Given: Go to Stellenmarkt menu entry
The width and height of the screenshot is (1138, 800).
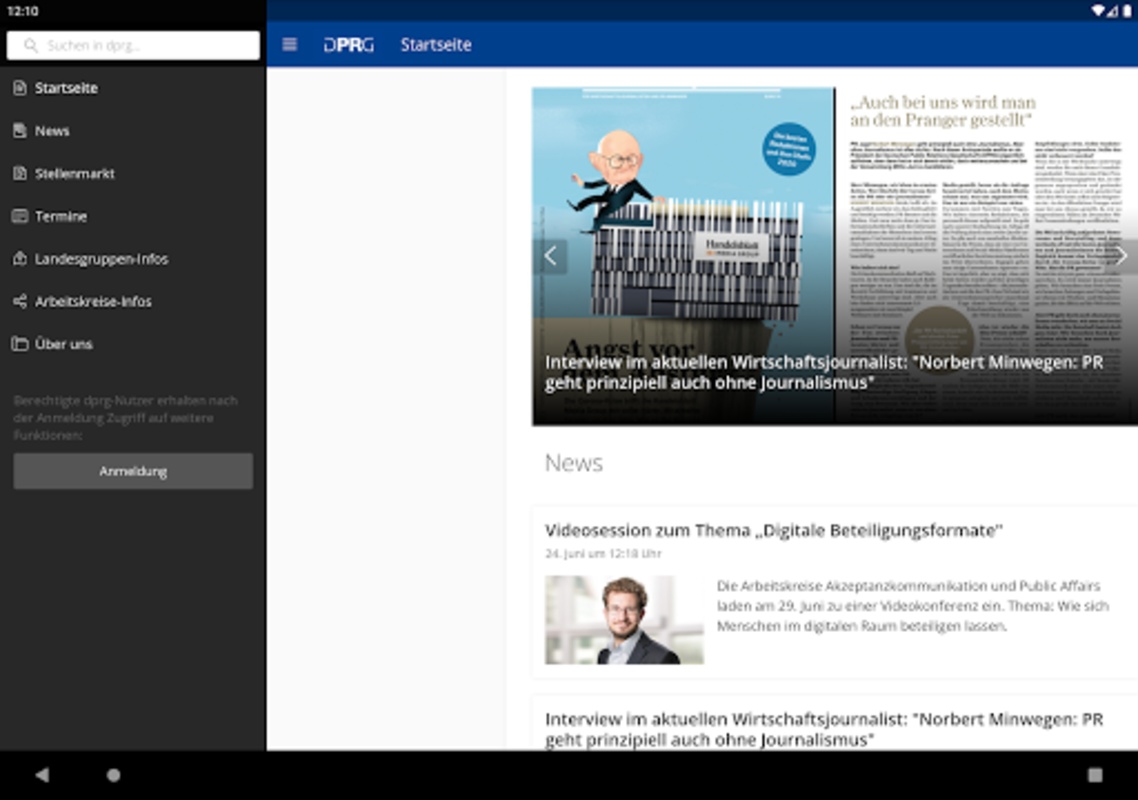Looking at the screenshot, I should point(133,174).
